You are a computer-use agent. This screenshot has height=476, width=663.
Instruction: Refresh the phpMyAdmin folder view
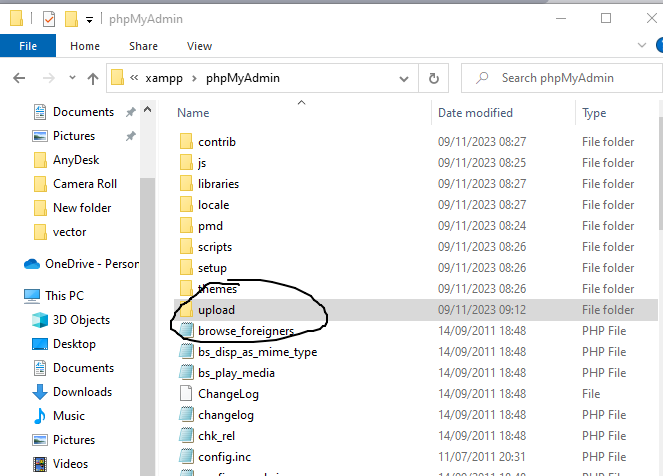tap(433, 78)
